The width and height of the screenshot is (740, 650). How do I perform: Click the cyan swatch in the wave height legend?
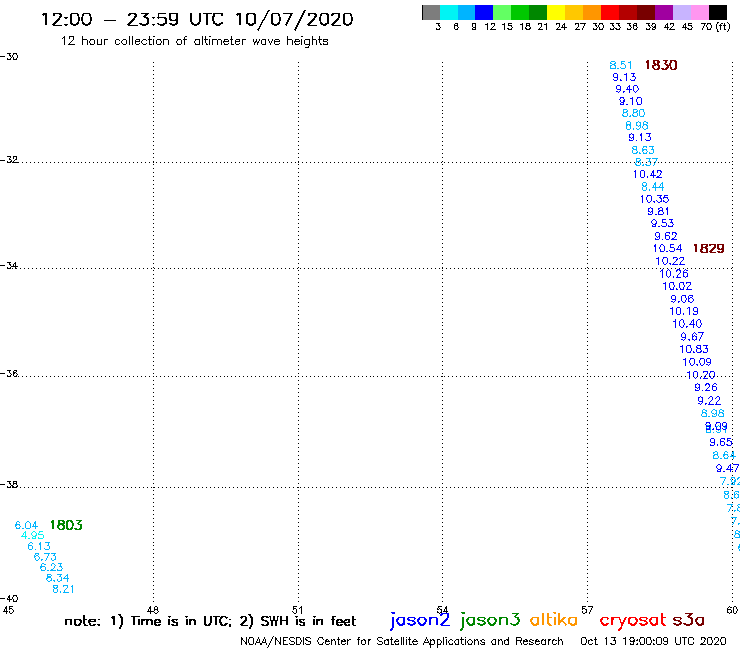click(x=449, y=12)
